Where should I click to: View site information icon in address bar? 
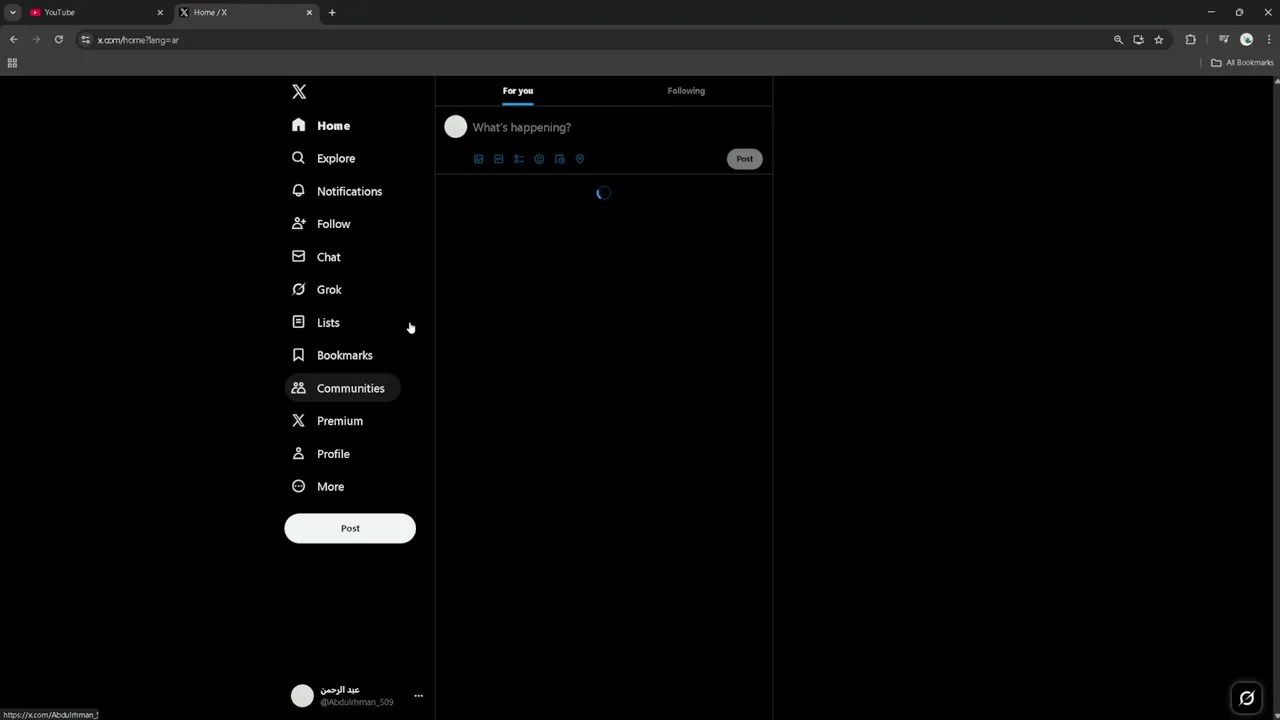pos(86,40)
